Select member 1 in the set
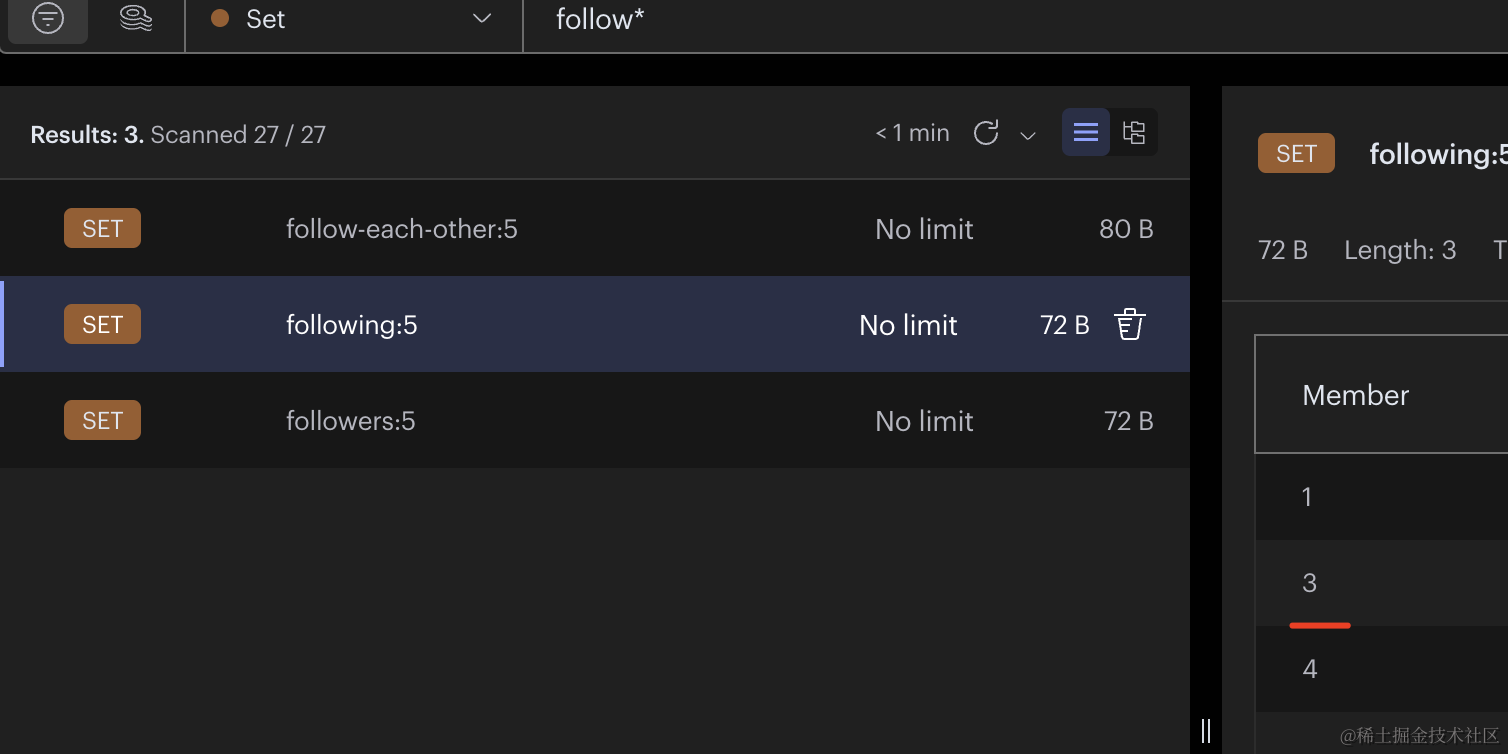This screenshot has width=1508, height=754. click(1307, 497)
